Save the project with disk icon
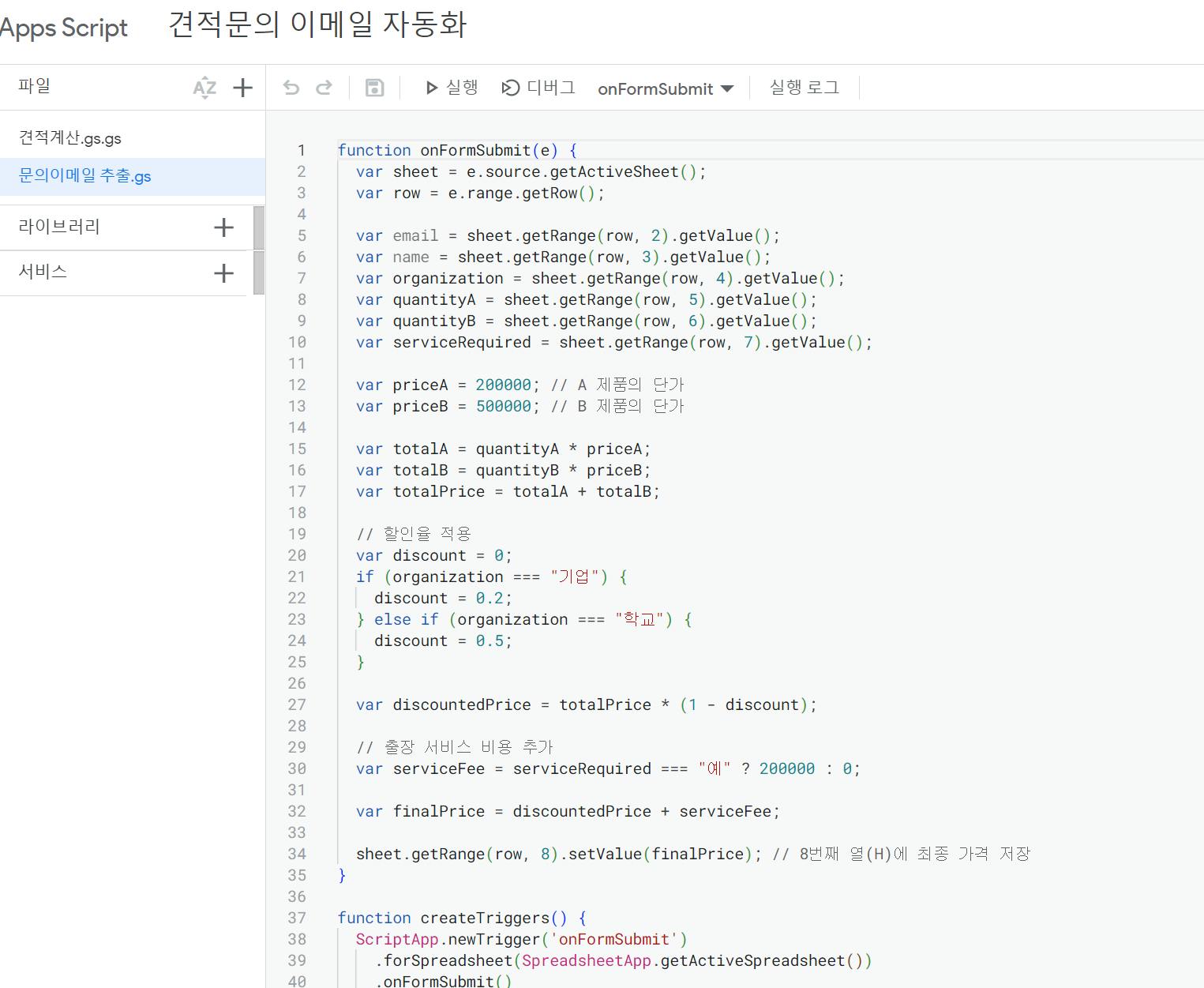Image resolution: width=1204 pixels, height=988 pixels. click(x=375, y=88)
